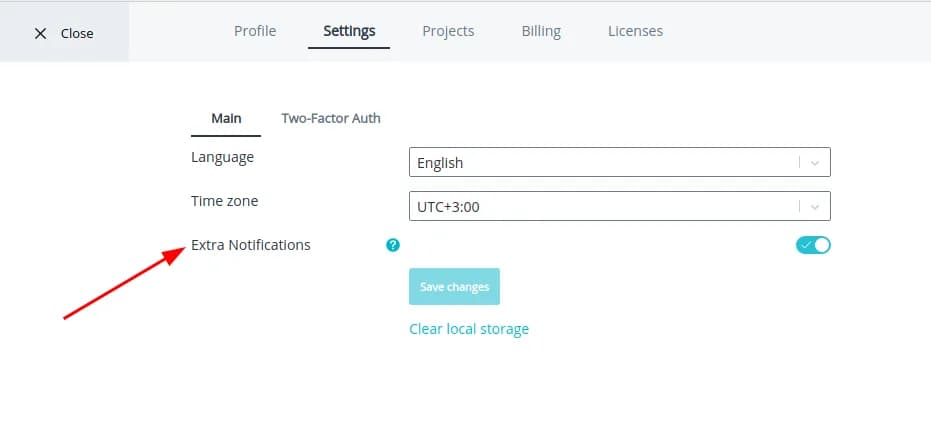
Task: Open the Time zone combo box showing UTC+3:00
Action: pyautogui.click(x=600, y=207)
